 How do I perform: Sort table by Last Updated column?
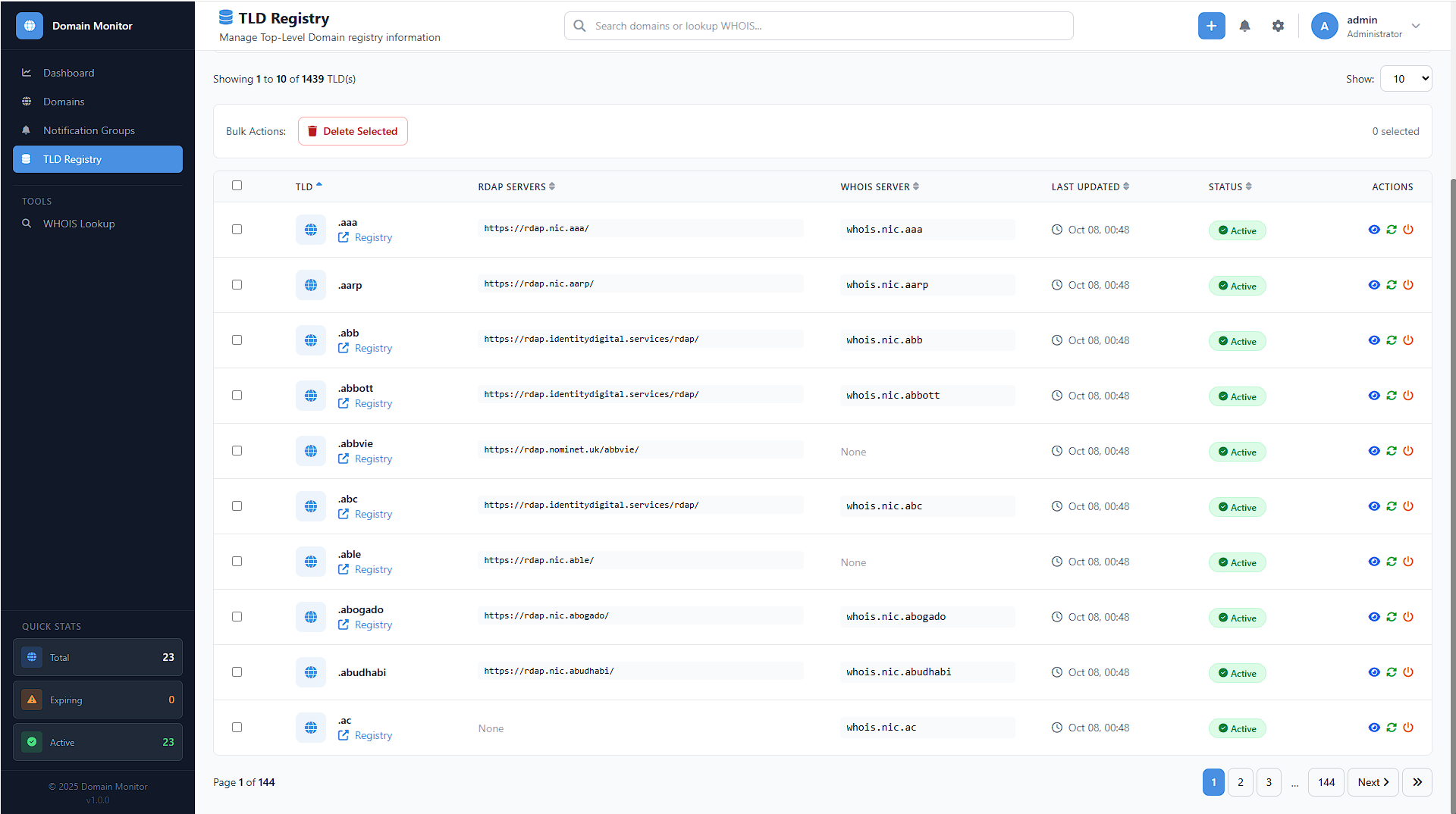[1090, 187]
